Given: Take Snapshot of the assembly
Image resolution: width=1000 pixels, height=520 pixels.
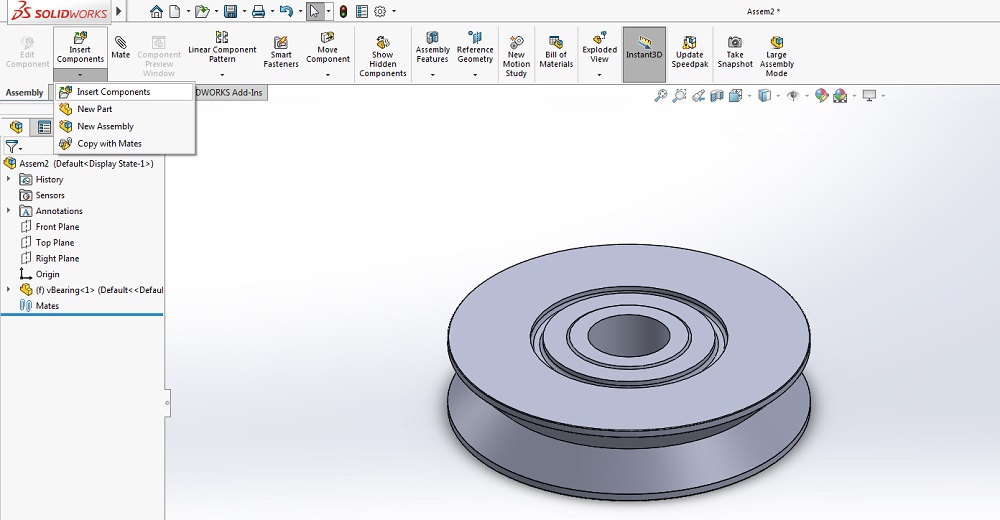Looking at the screenshot, I should 735,51.
